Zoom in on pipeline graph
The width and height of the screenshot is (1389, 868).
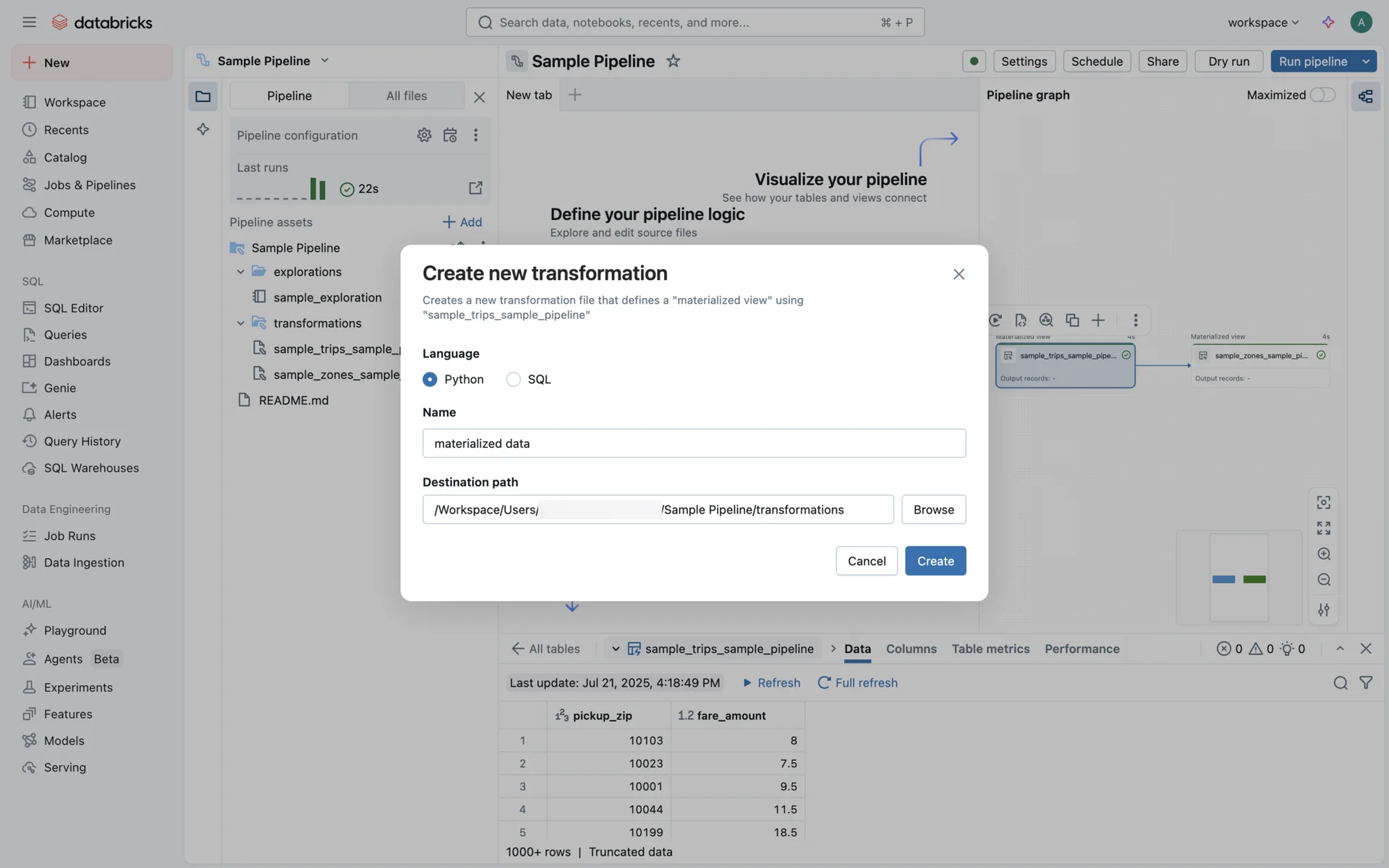(x=1323, y=554)
